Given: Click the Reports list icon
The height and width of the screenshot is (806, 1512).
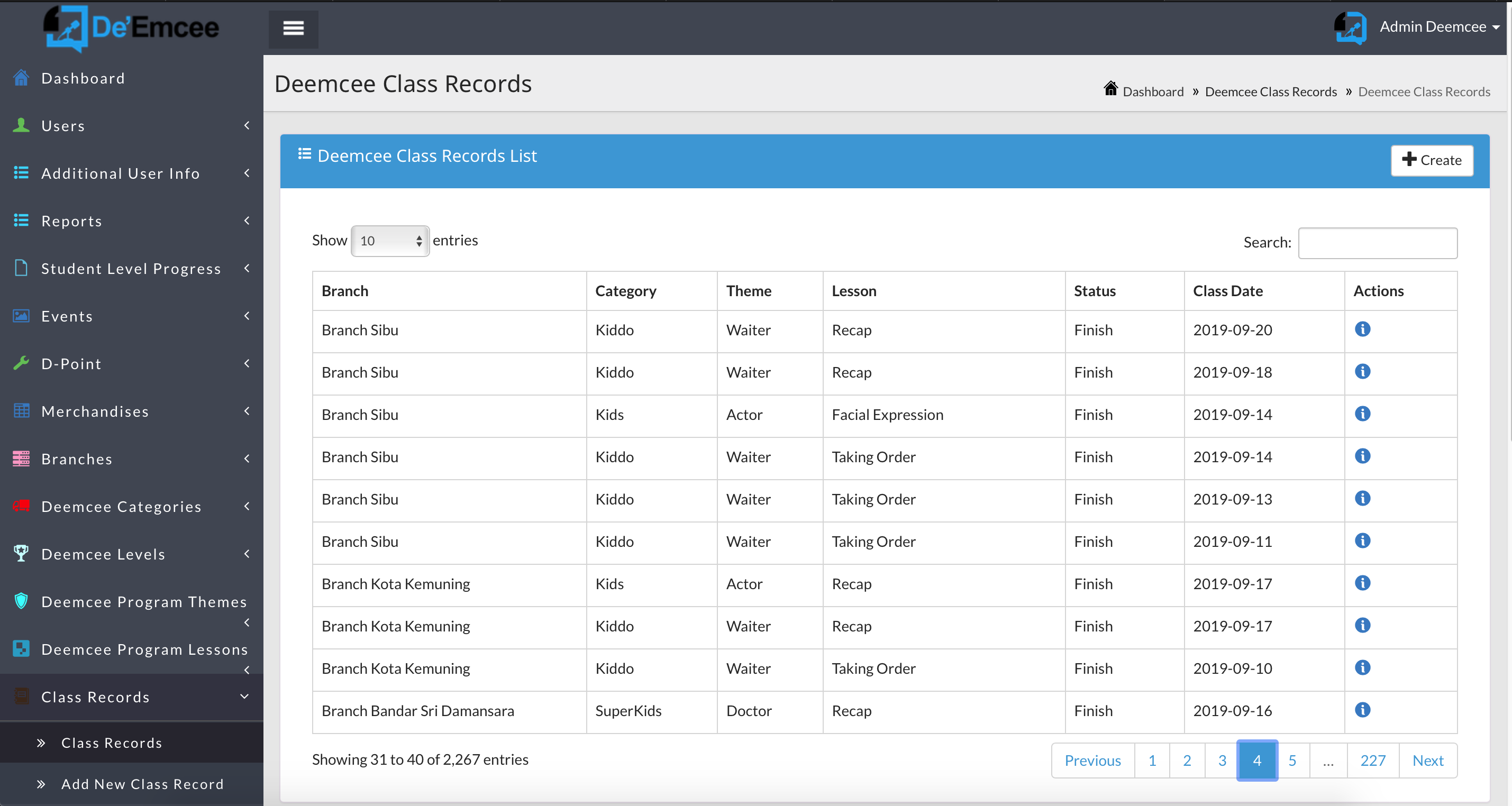Looking at the screenshot, I should tap(21, 221).
